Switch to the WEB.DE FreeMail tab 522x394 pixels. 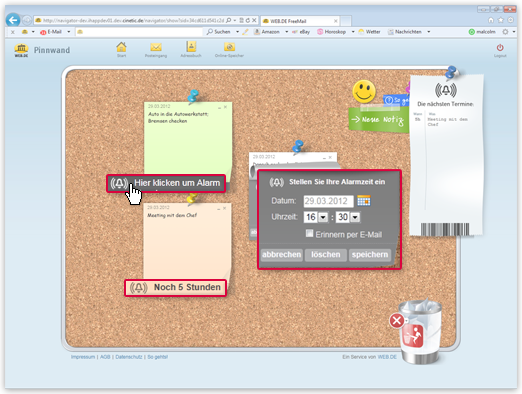point(299,21)
